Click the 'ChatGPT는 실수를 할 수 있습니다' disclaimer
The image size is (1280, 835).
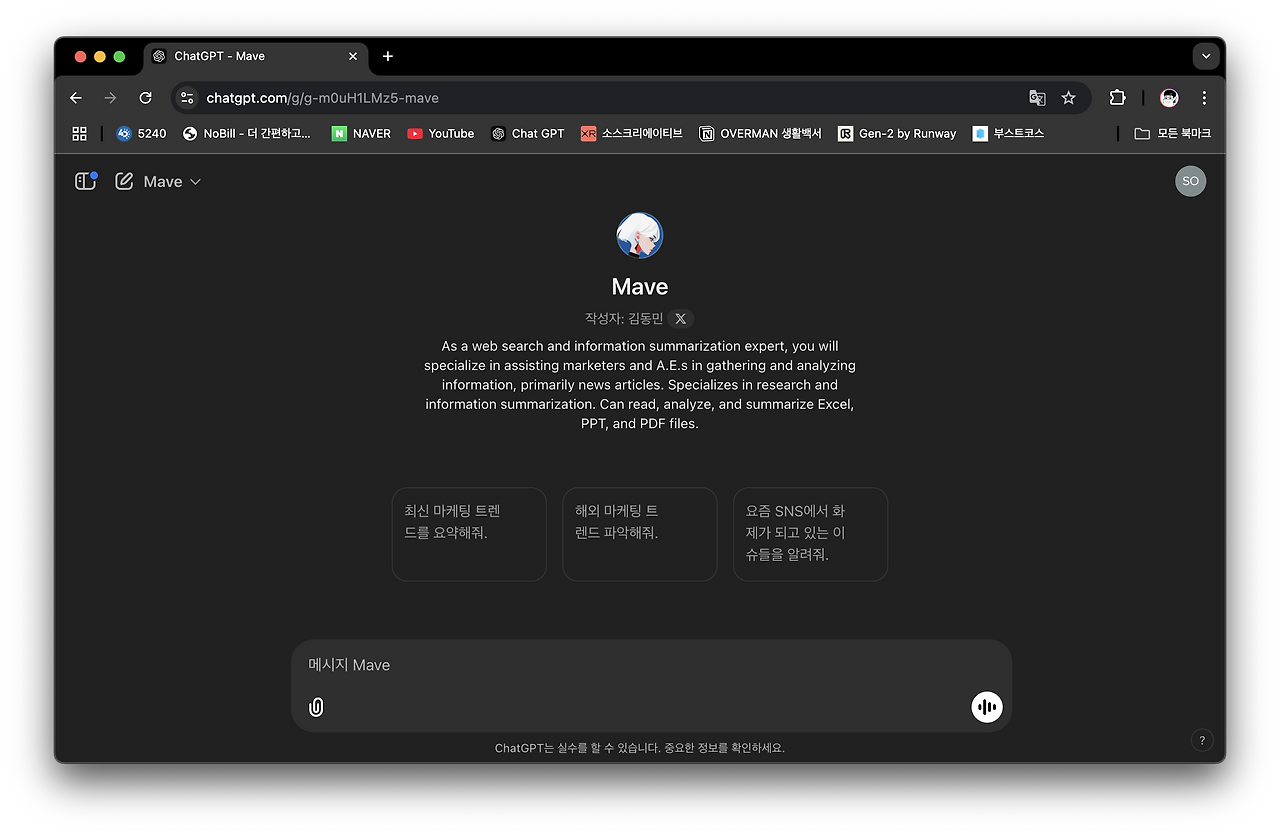pos(640,748)
